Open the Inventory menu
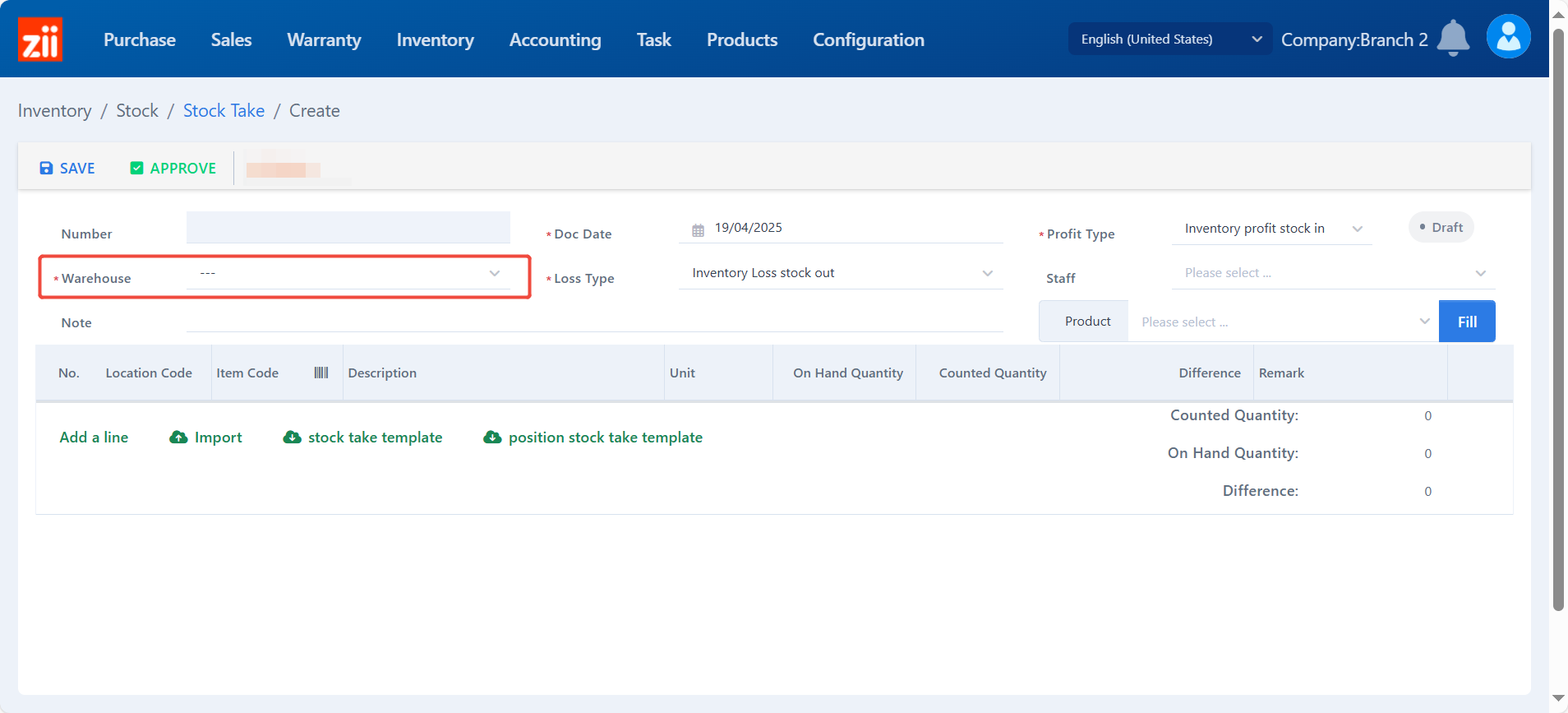Viewport: 1568px width, 713px height. coord(435,39)
